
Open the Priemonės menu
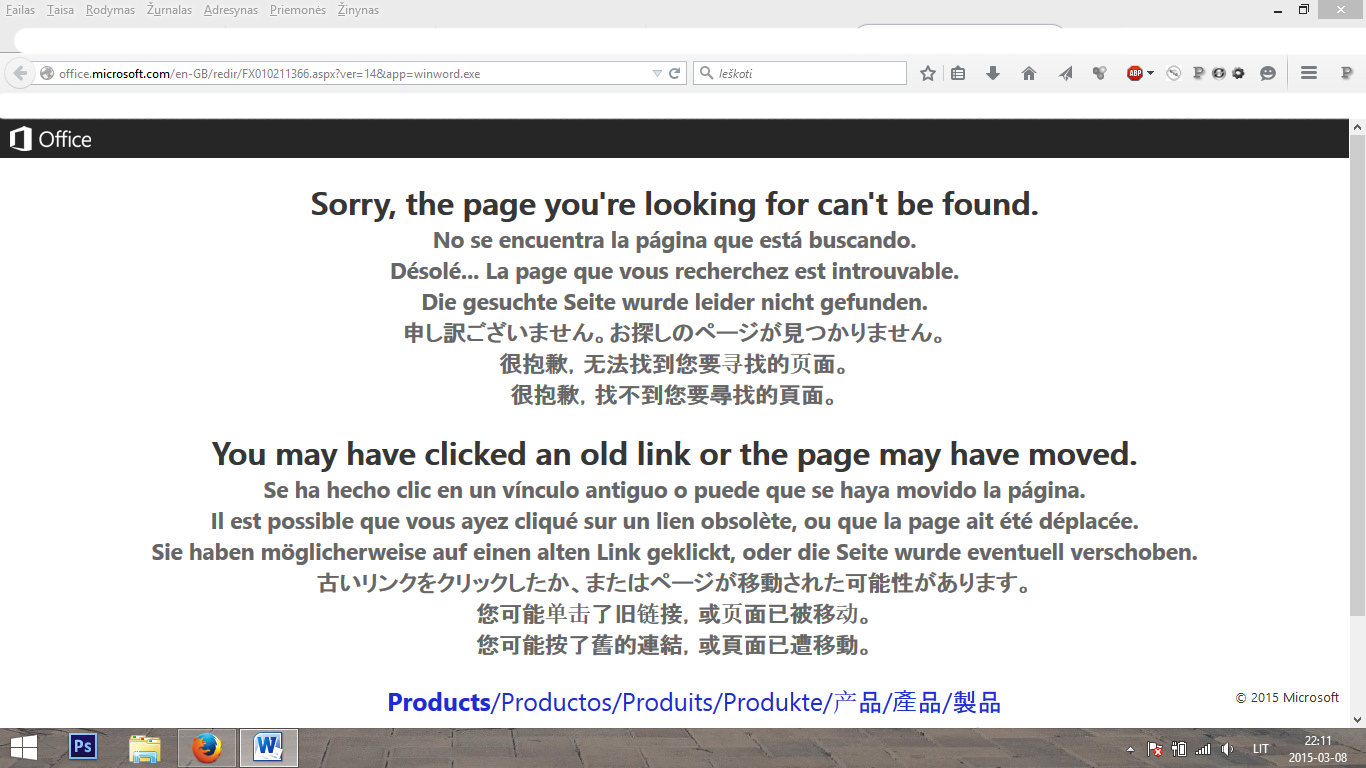(x=298, y=10)
